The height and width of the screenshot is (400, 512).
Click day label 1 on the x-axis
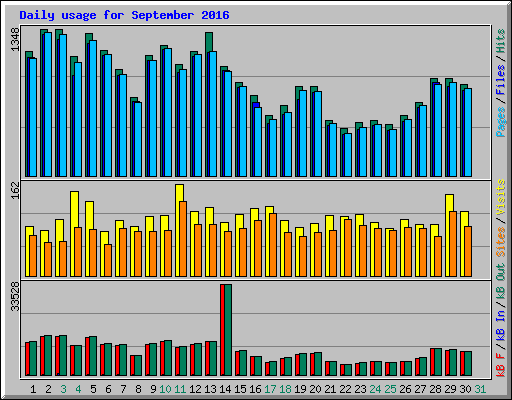(33, 389)
